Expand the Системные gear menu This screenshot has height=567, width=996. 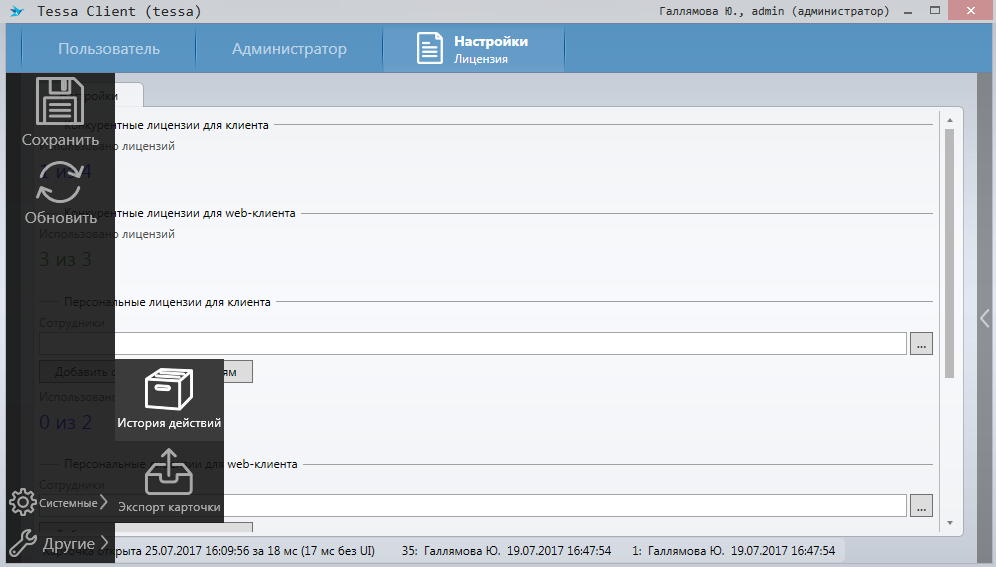click(x=58, y=502)
